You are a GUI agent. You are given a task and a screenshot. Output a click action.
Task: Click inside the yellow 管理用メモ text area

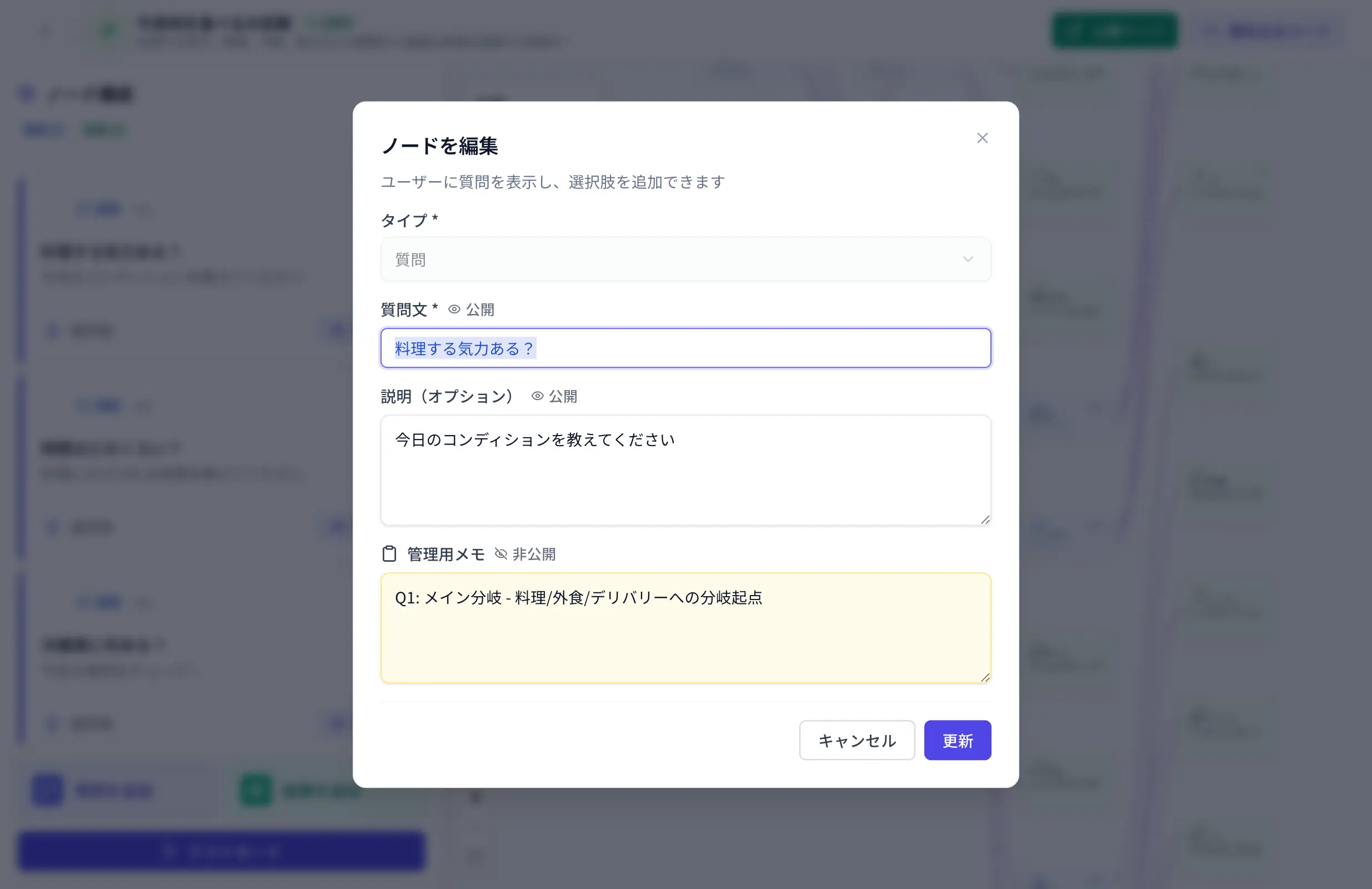click(685, 628)
